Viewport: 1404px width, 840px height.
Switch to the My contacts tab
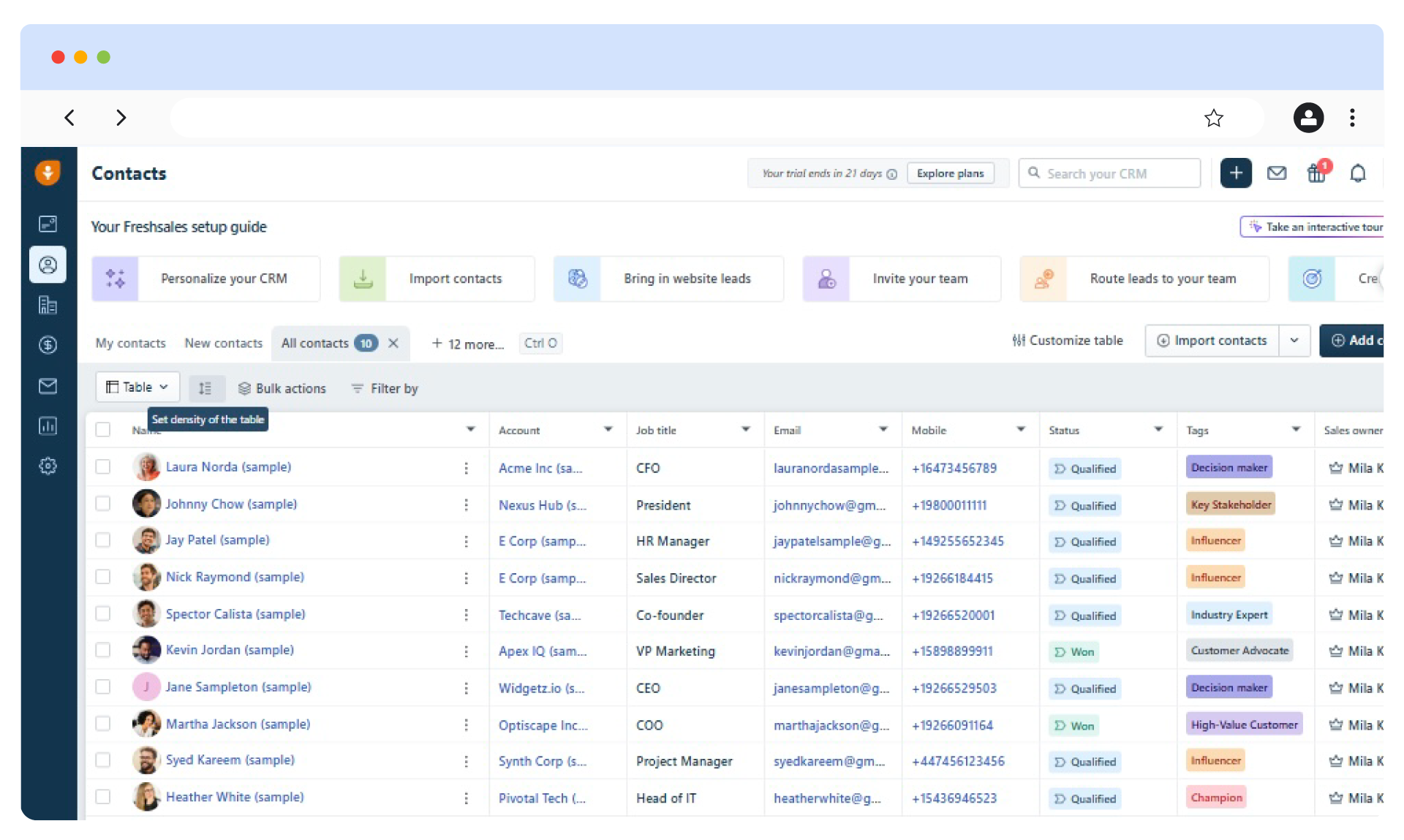(x=130, y=343)
